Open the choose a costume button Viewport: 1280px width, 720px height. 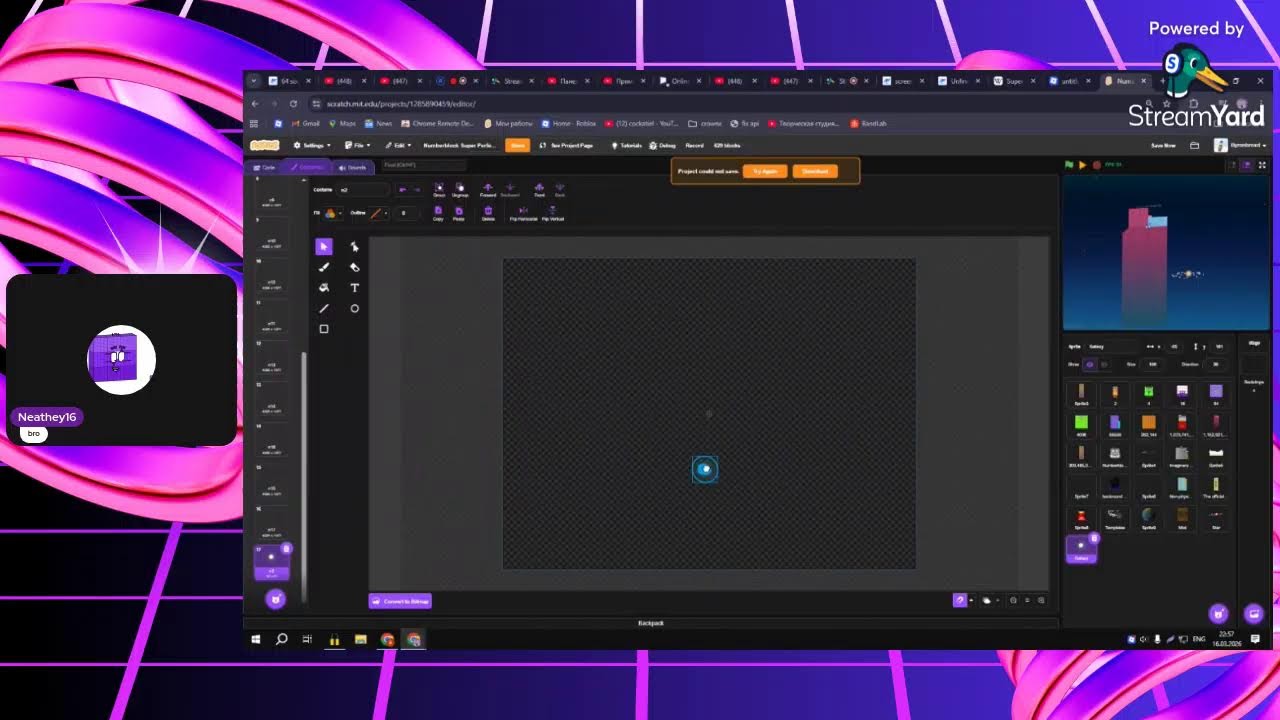[276, 599]
